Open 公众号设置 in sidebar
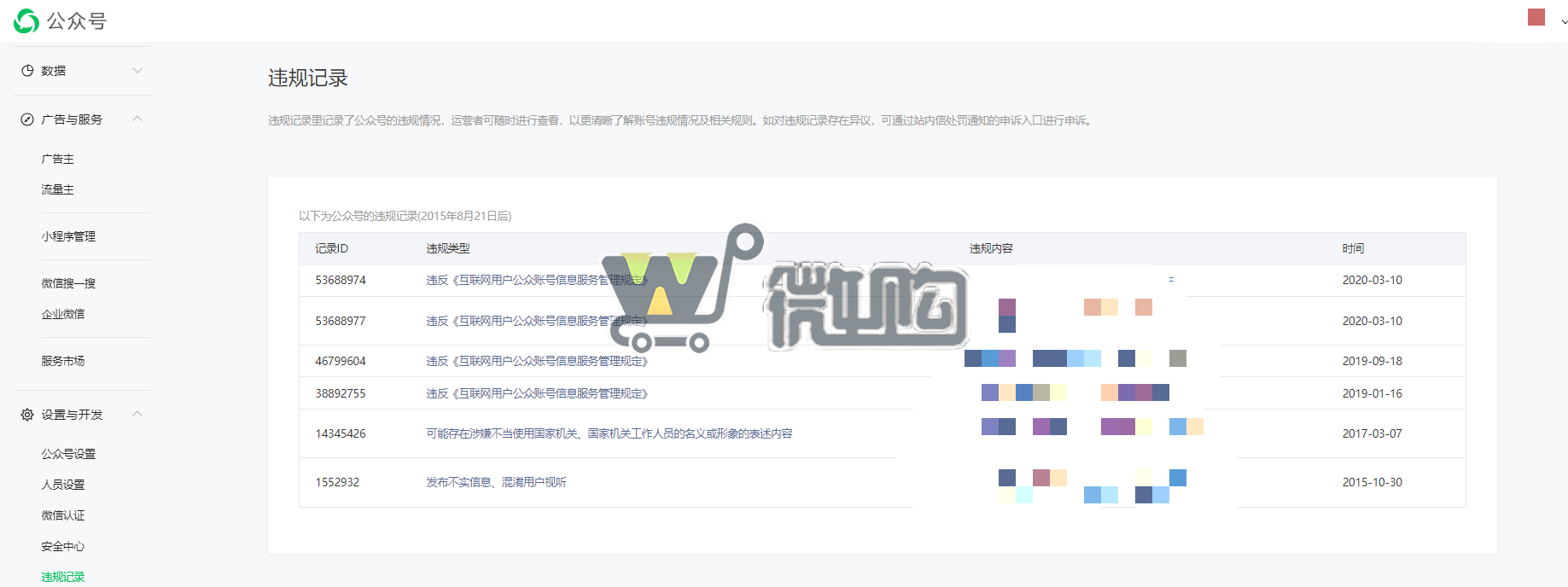The width and height of the screenshot is (1568, 587). [68, 454]
